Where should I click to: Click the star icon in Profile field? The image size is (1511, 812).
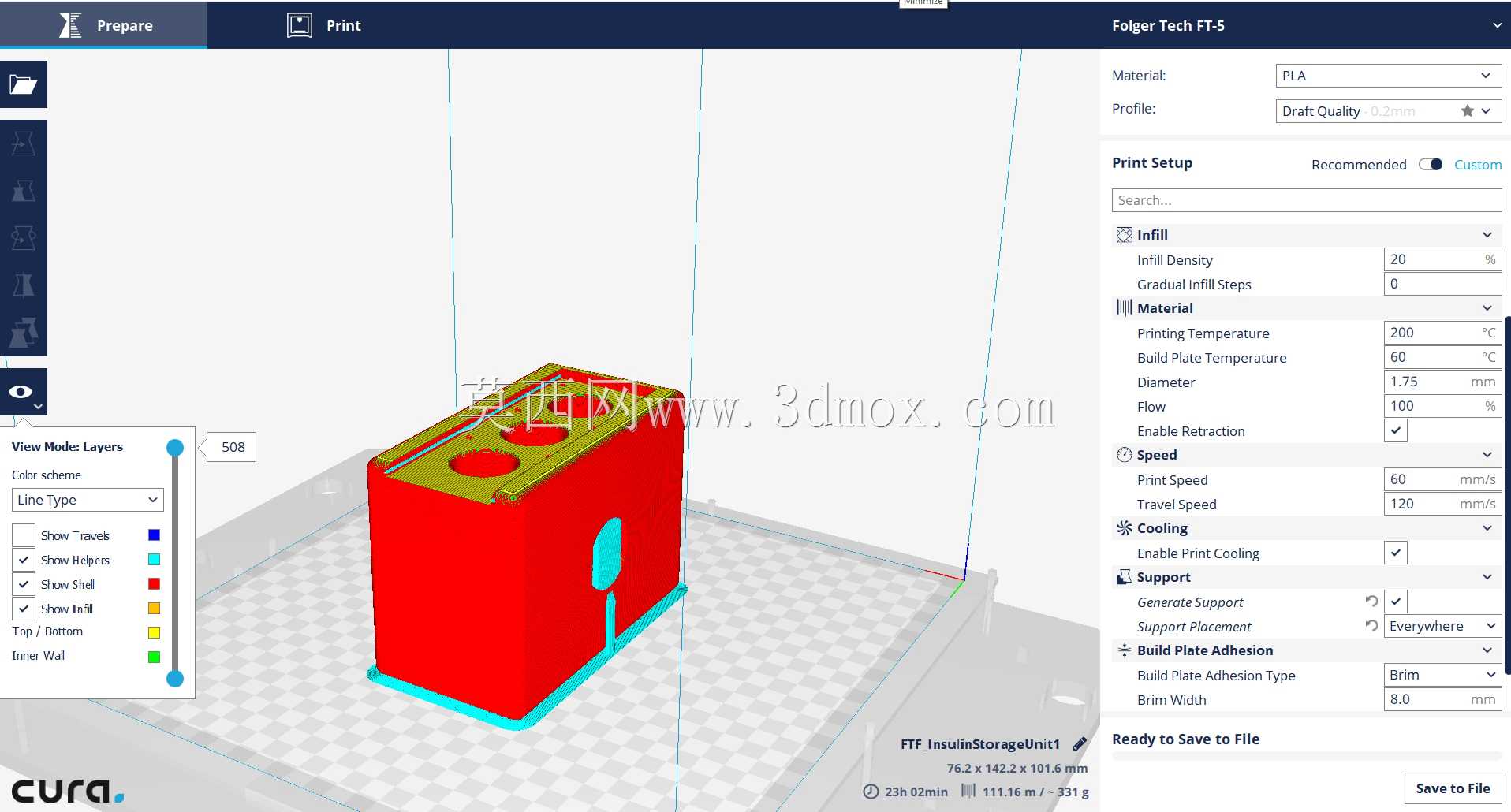tap(1467, 111)
